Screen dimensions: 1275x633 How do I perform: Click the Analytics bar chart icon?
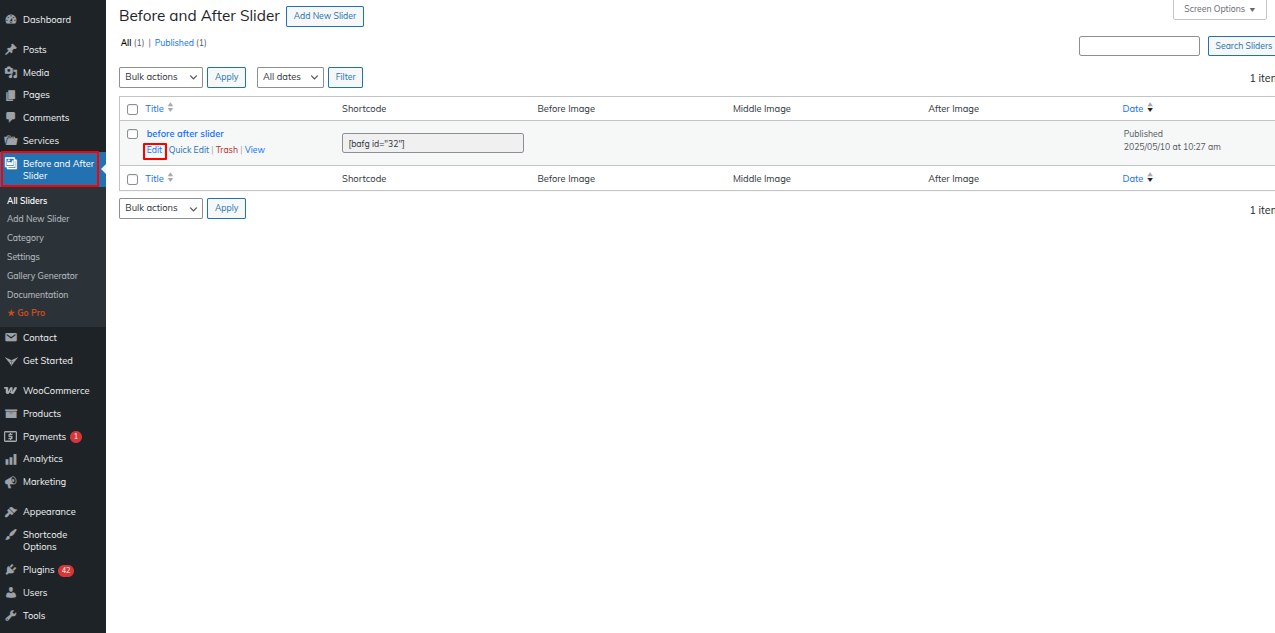(11, 459)
